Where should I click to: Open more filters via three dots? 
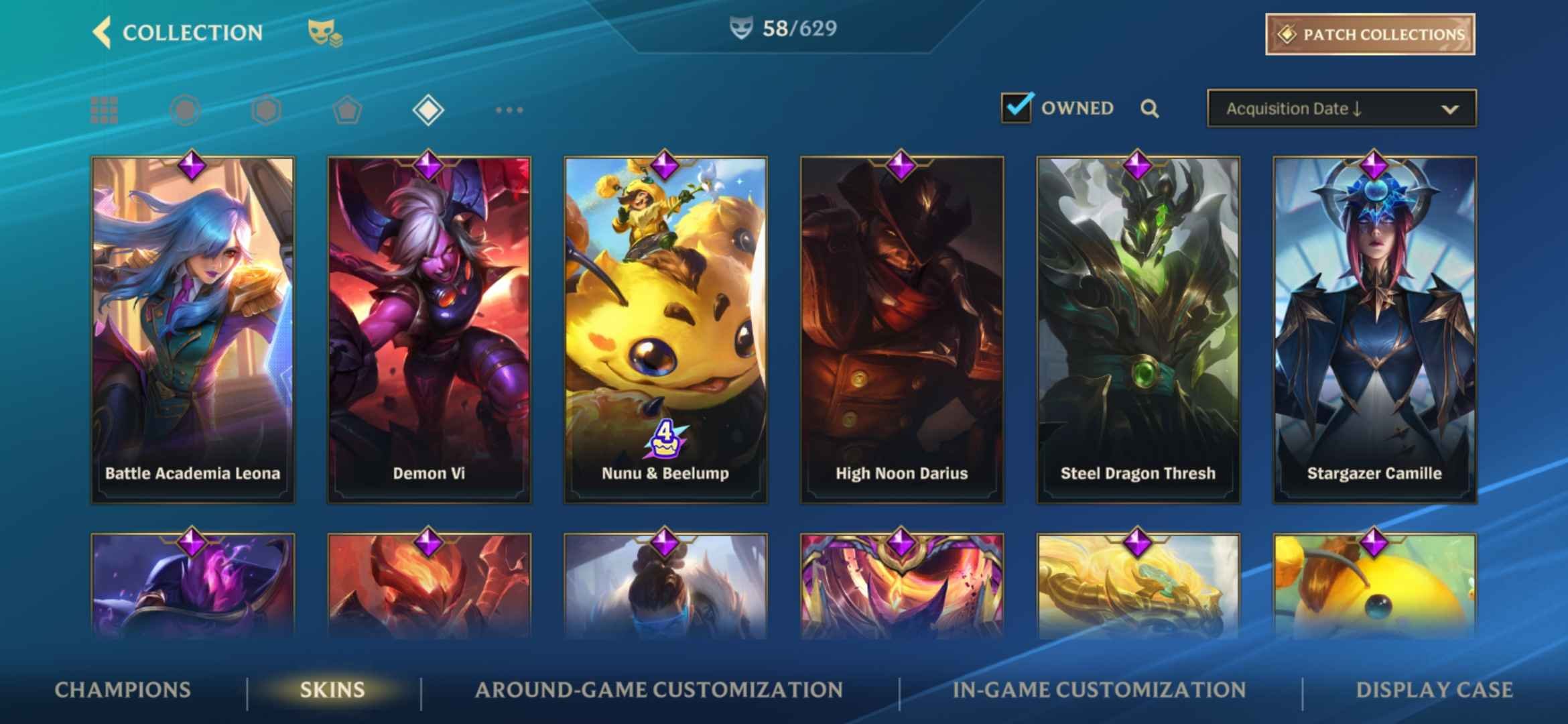pyautogui.click(x=509, y=110)
